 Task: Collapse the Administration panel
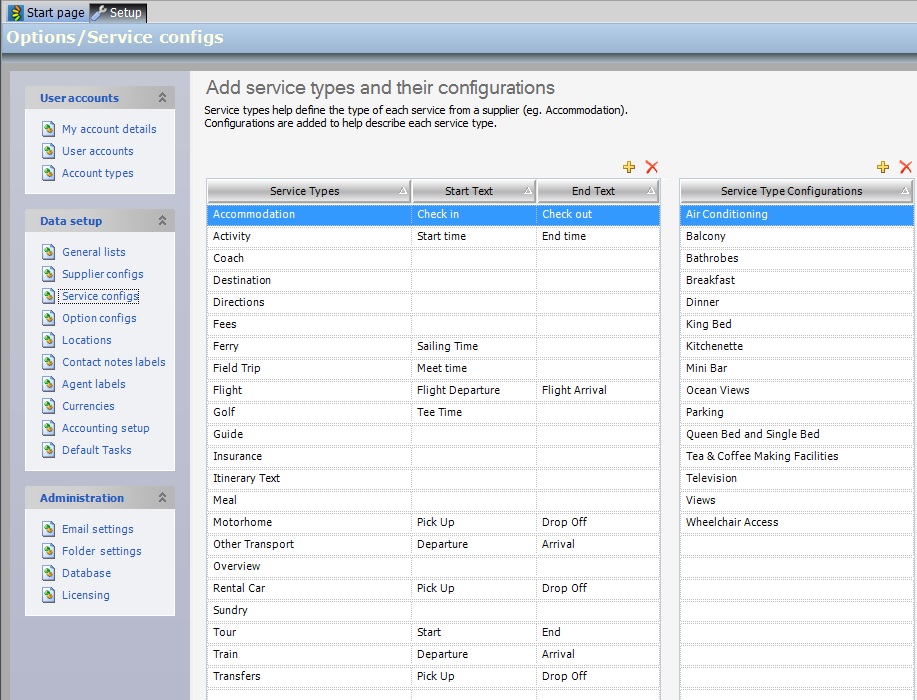pyautogui.click(x=162, y=498)
